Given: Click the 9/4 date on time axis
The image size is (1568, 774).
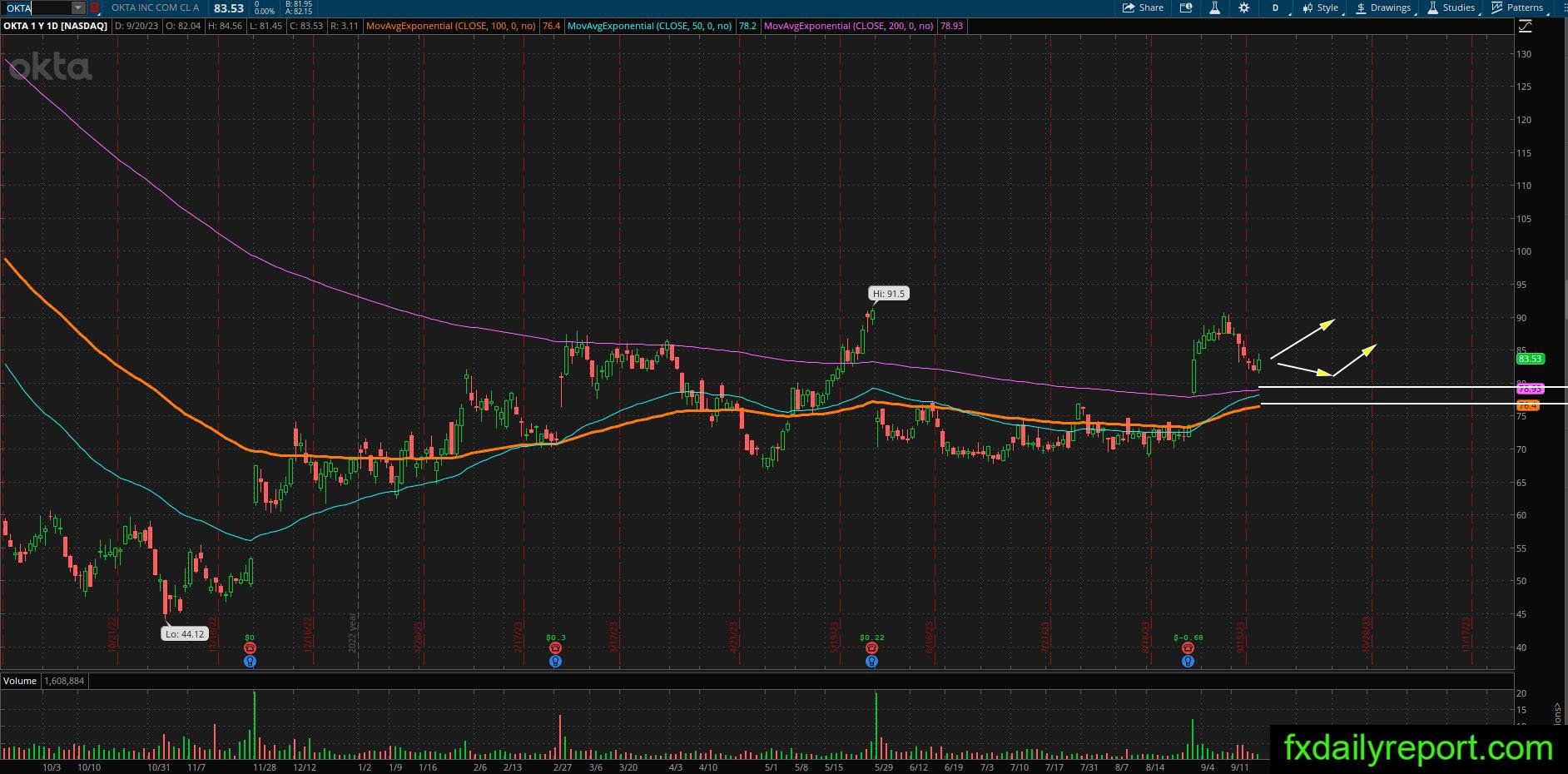Looking at the screenshot, I should 1207,767.
